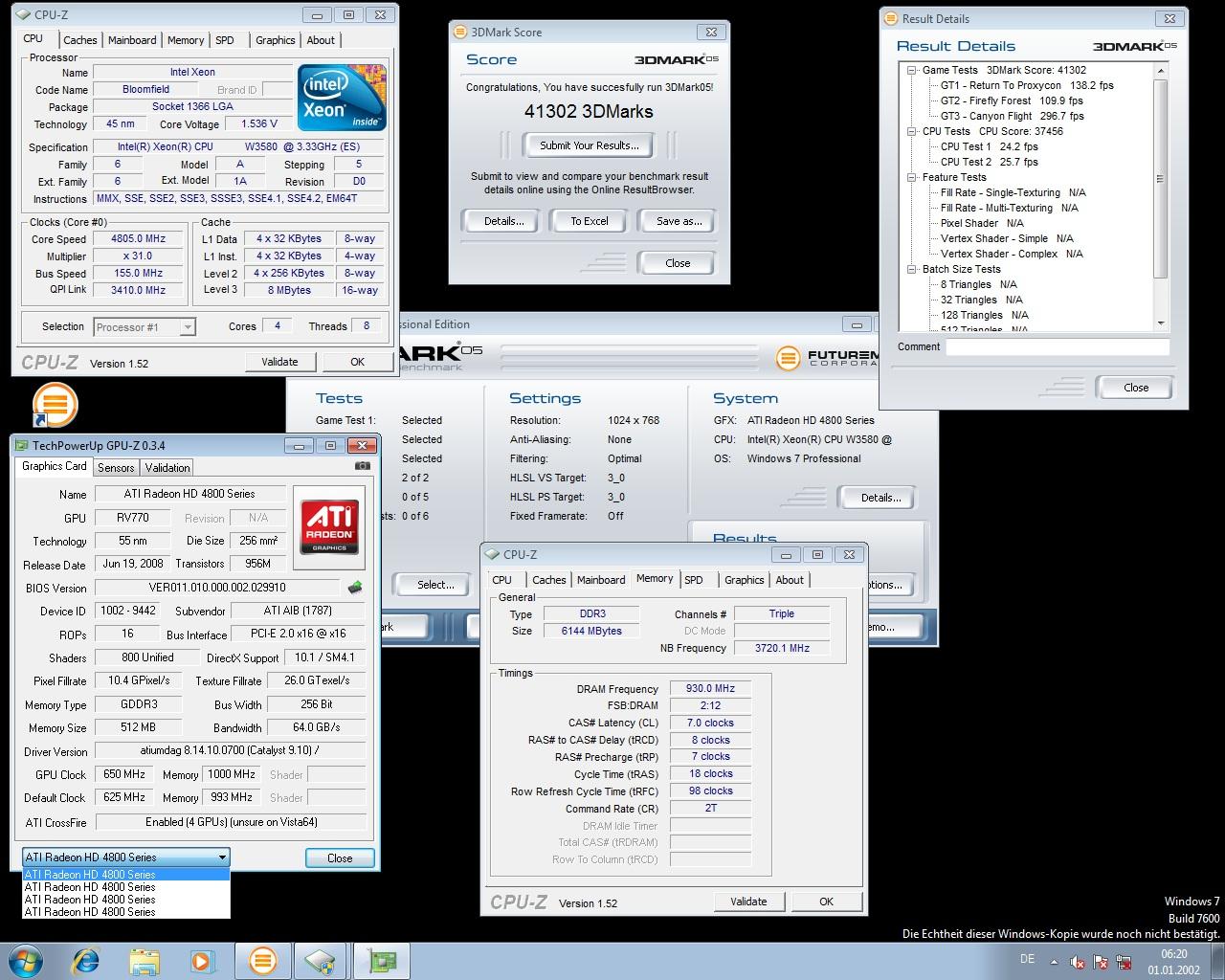Image resolution: width=1225 pixels, height=980 pixels.
Task: Collapse the CPU Tests tree node
Action: (x=913, y=131)
